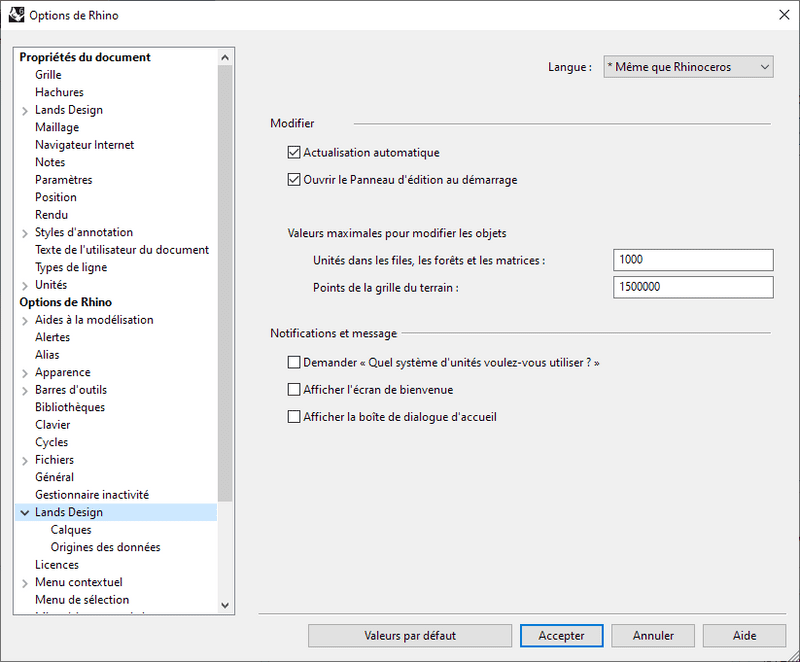Click Valeurs par défaut button
The height and width of the screenshot is (662, 800).
tap(410, 636)
